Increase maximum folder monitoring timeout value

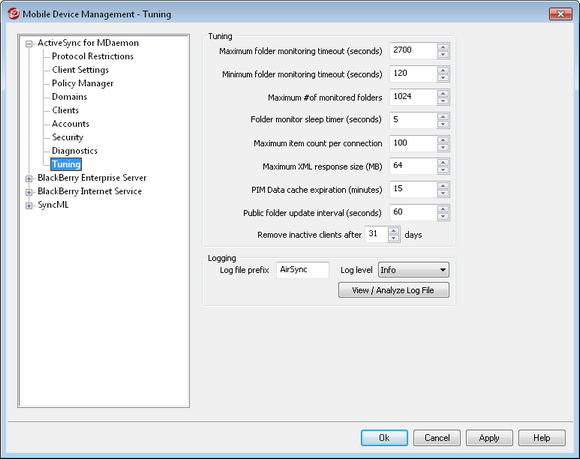click(x=443, y=47)
